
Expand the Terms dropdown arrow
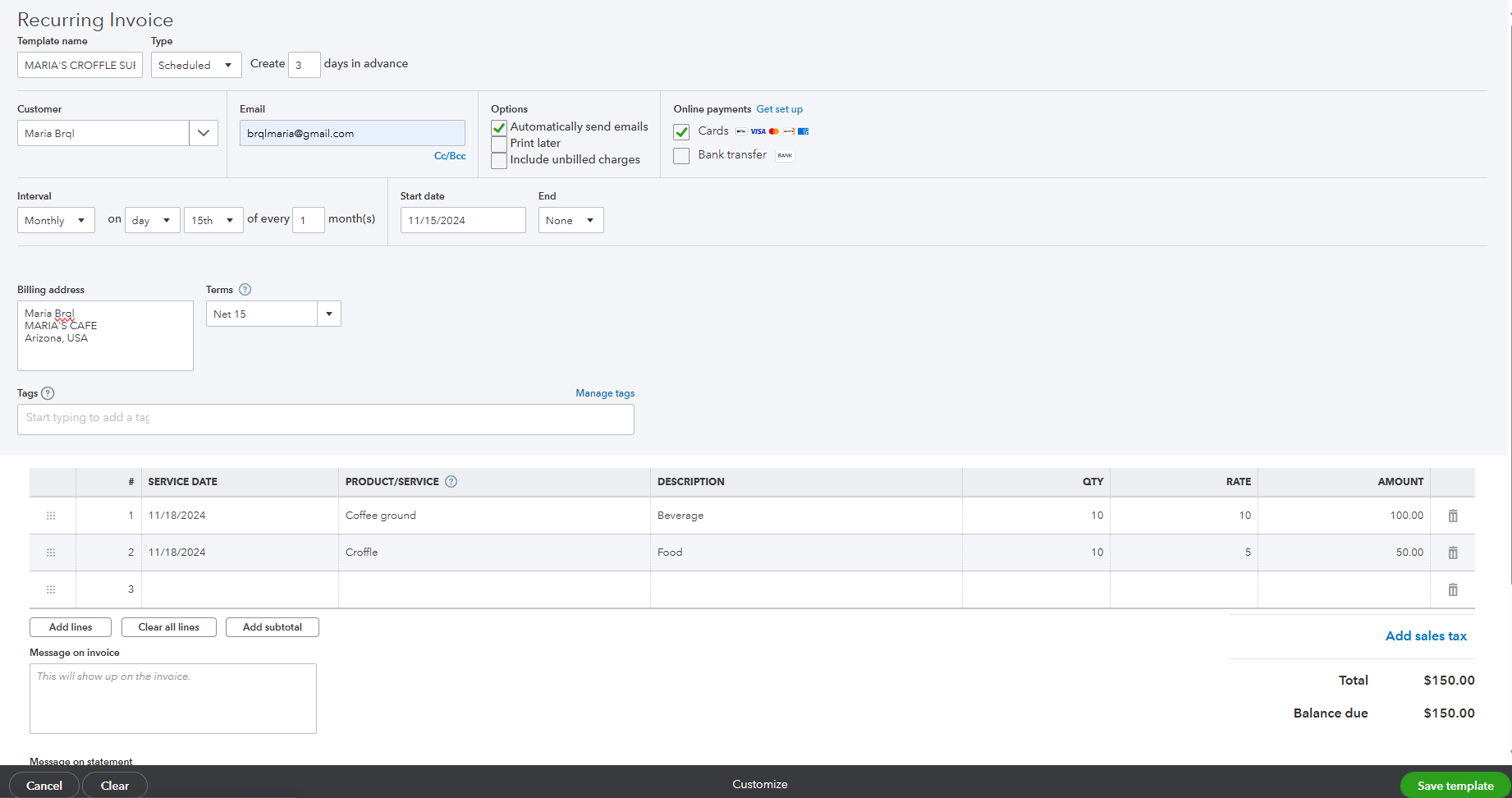click(329, 314)
